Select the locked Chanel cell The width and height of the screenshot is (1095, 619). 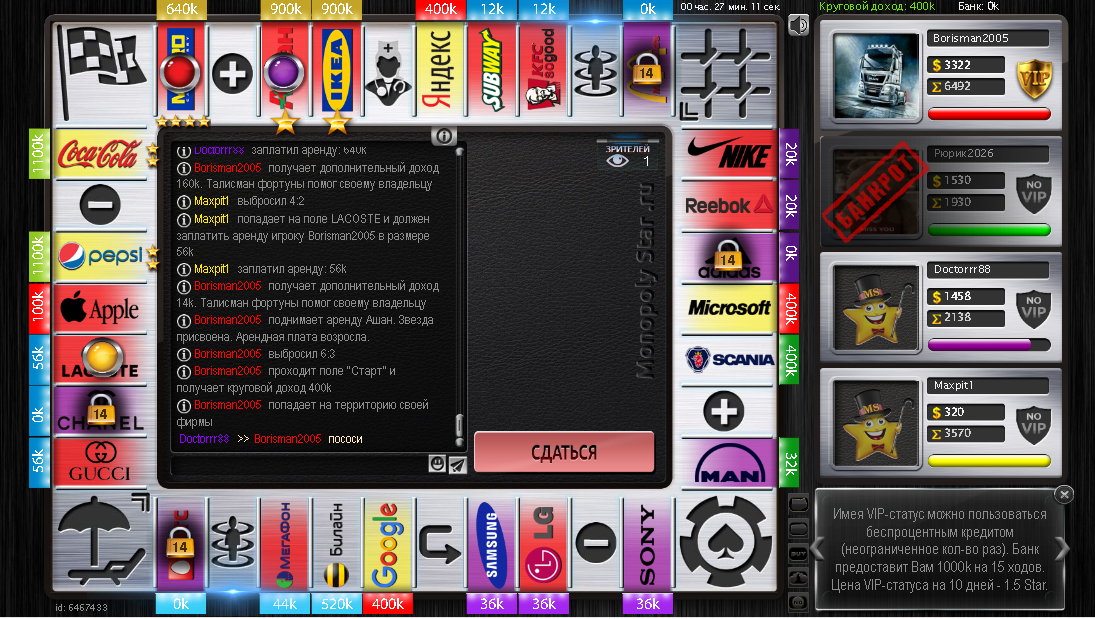click(100, 411)
